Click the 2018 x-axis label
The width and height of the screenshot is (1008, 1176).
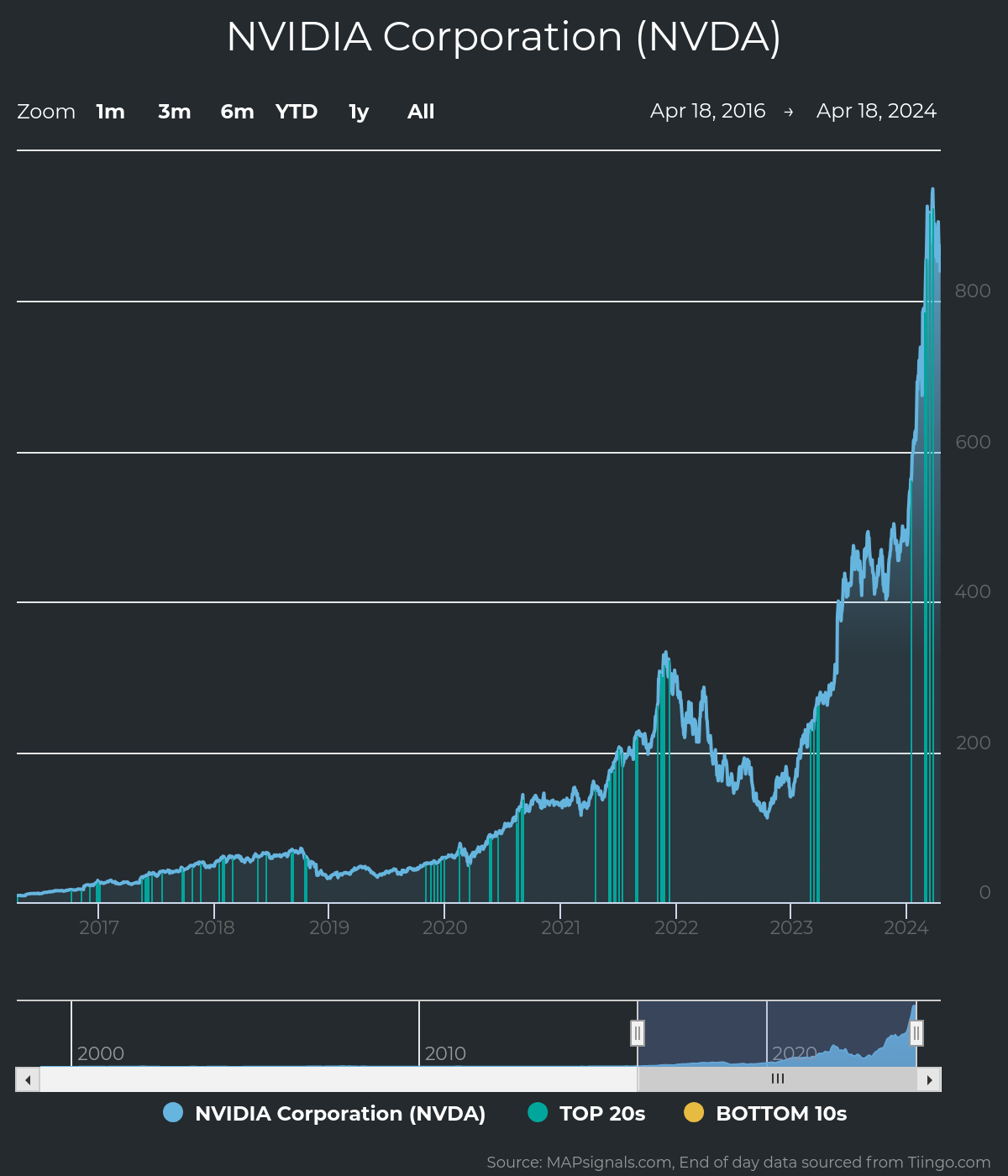(214, 927)
